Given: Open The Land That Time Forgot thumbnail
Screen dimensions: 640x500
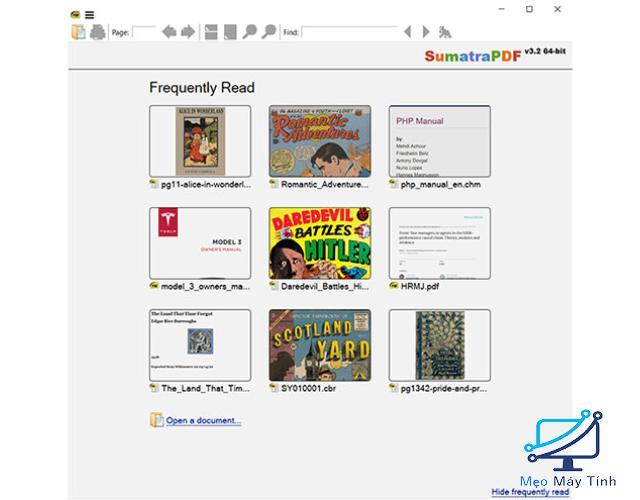Looking at the screenshot, I should click(200, 345).
